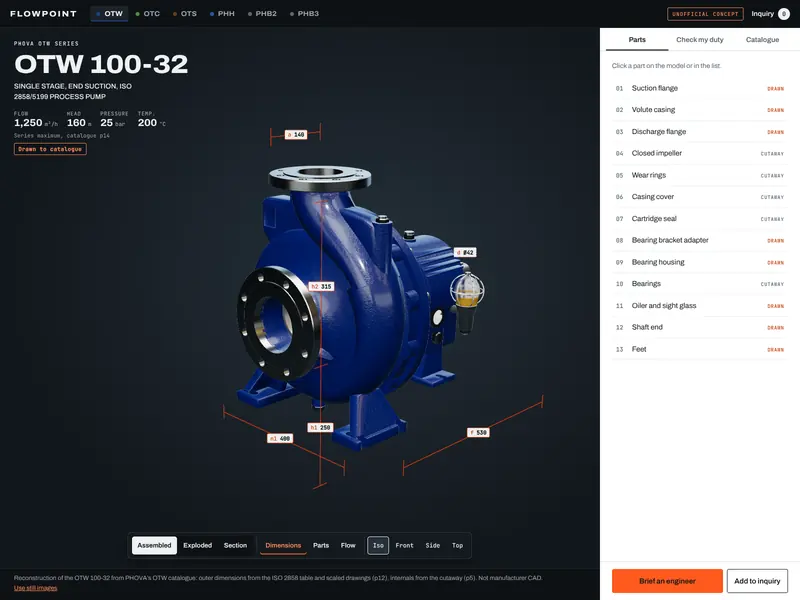800x600 pixels.
Task: Click the 'a 140' dimension label
Action: click(x=296, y=135)
